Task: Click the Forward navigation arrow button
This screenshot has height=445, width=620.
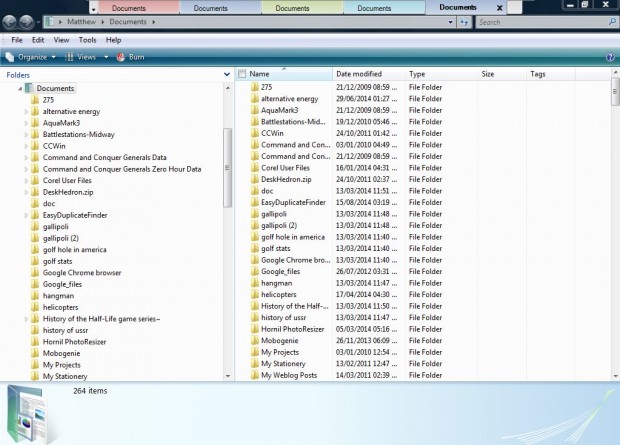Action: coord(26,22)
